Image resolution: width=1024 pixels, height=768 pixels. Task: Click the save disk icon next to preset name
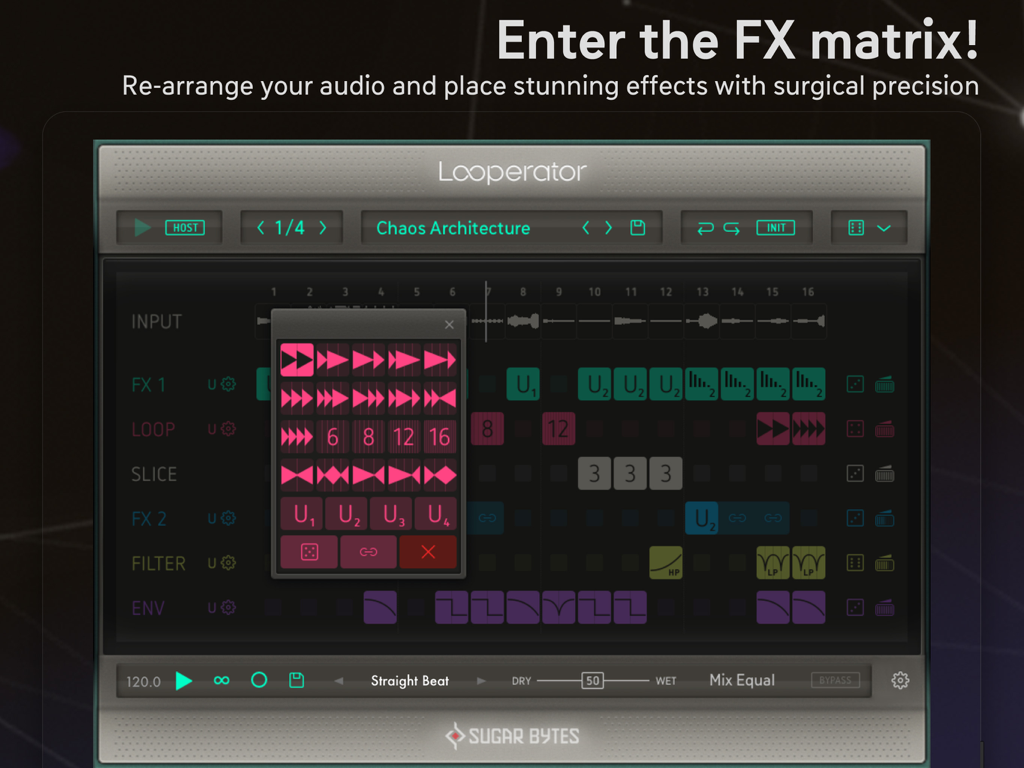637,227
